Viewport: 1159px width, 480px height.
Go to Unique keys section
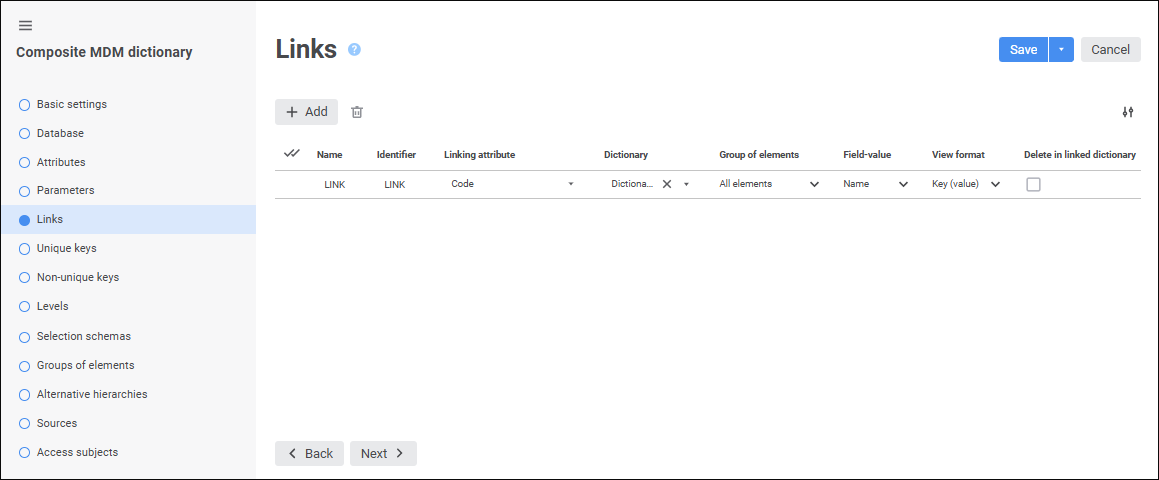coord(66,248)
